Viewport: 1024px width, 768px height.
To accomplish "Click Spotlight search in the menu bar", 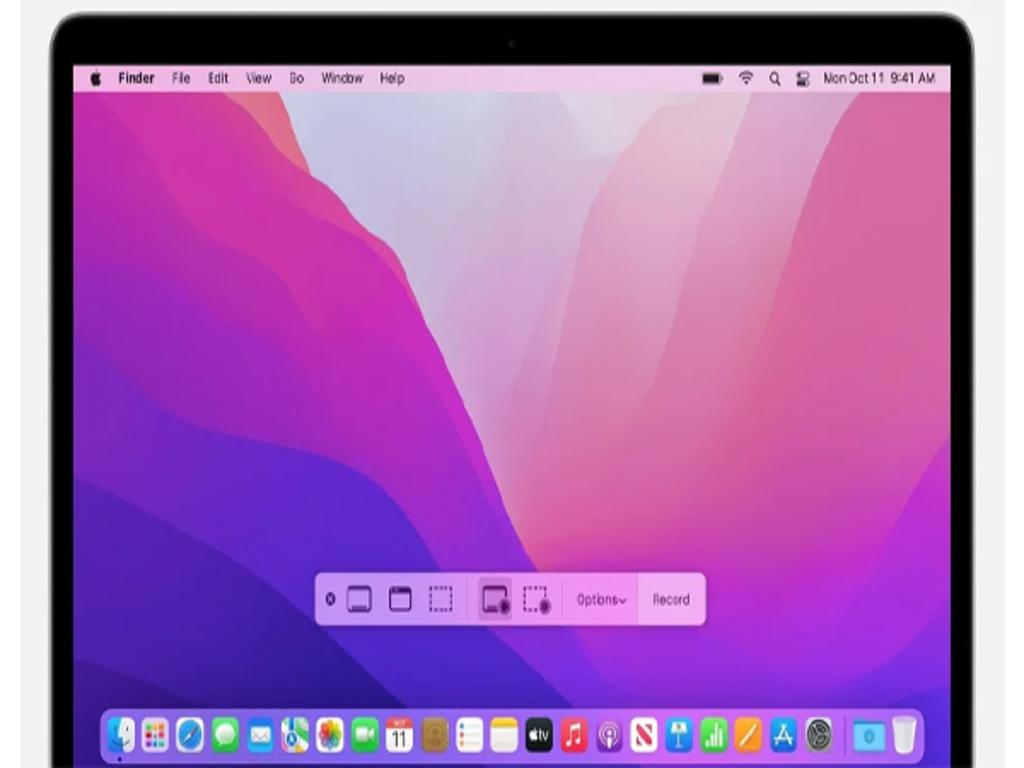I will (x=775, y=77).
